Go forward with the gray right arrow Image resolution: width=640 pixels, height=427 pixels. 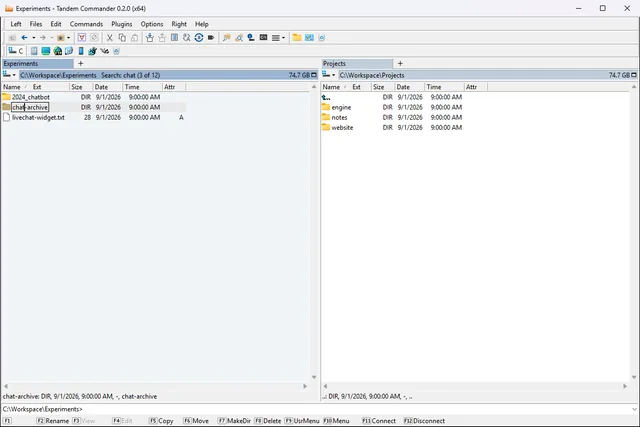pos(42,38)
